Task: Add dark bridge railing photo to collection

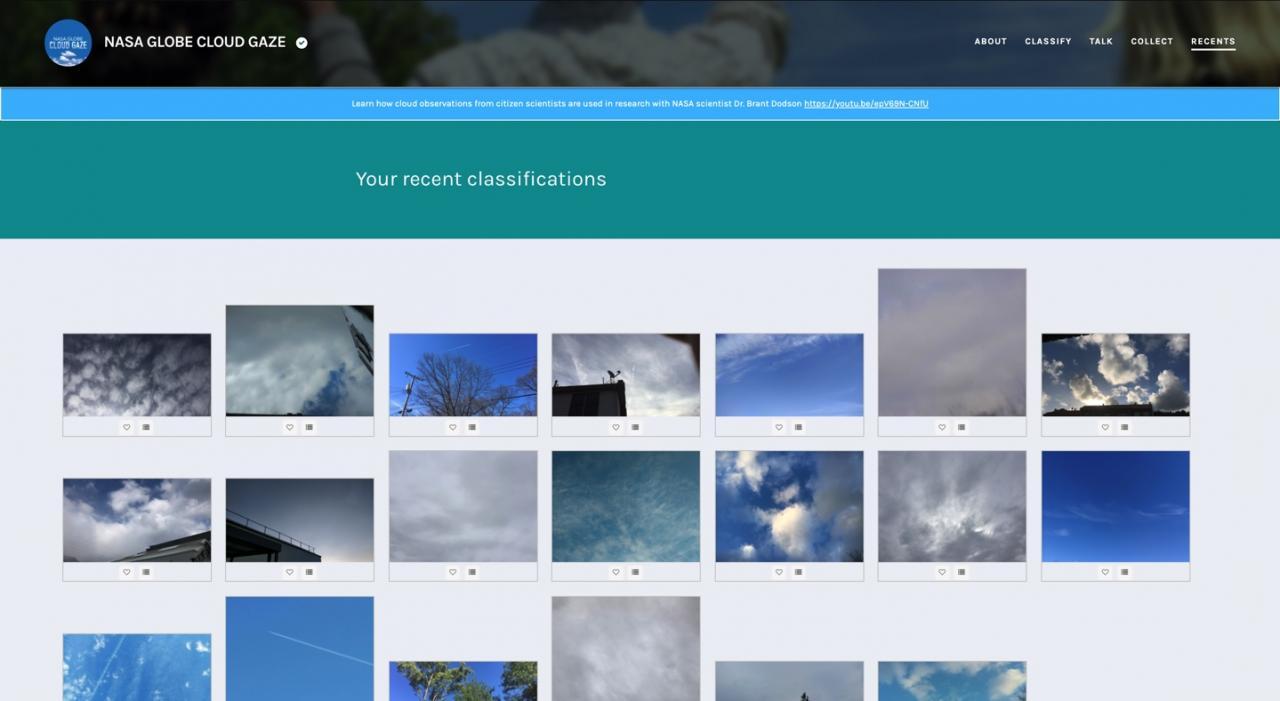Action: click(x=309, y=572)
